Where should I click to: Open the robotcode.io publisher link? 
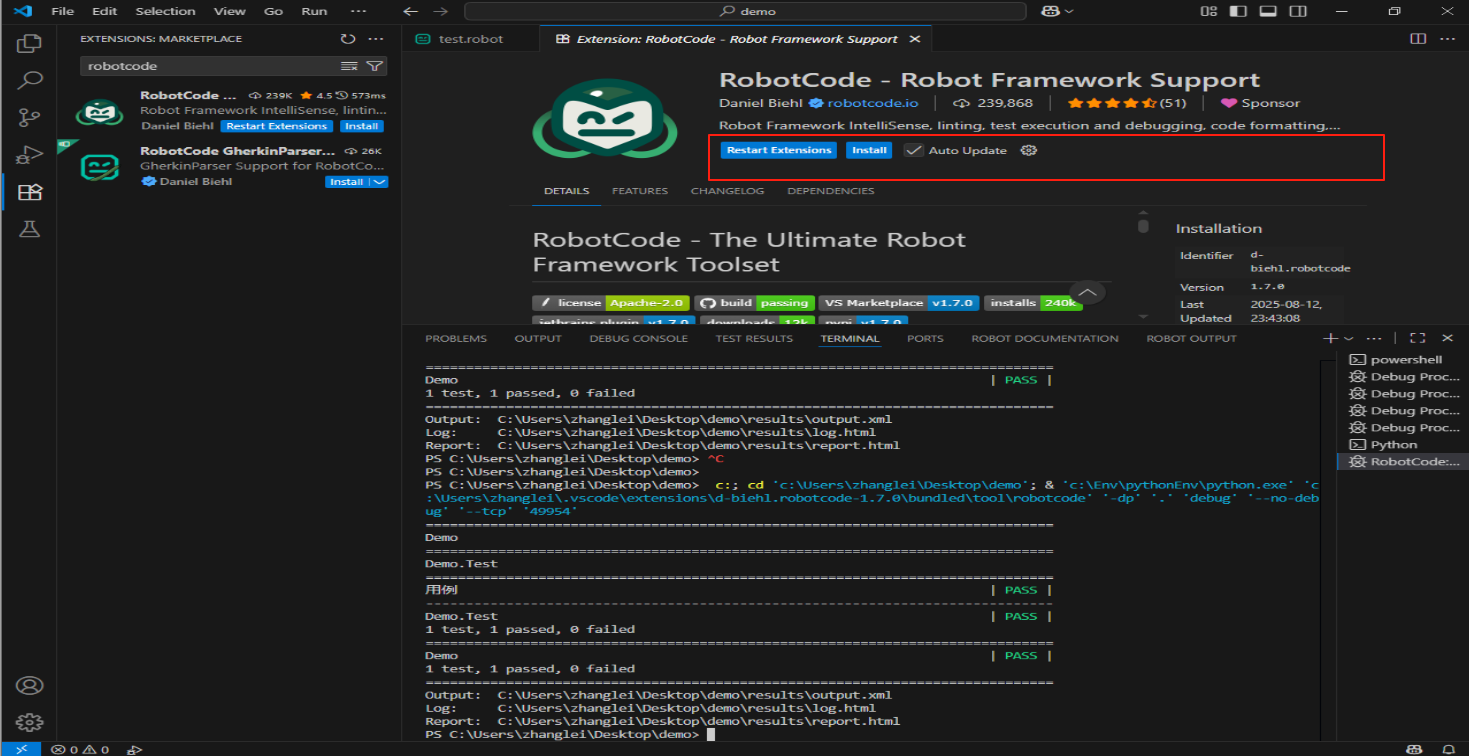[x=872, y=103]
